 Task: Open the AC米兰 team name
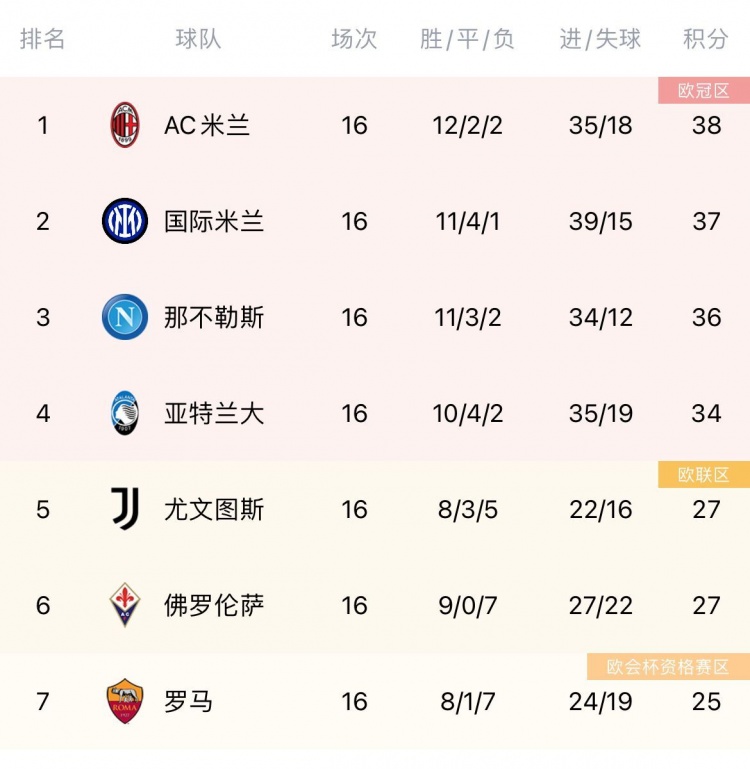pos(207,126)
